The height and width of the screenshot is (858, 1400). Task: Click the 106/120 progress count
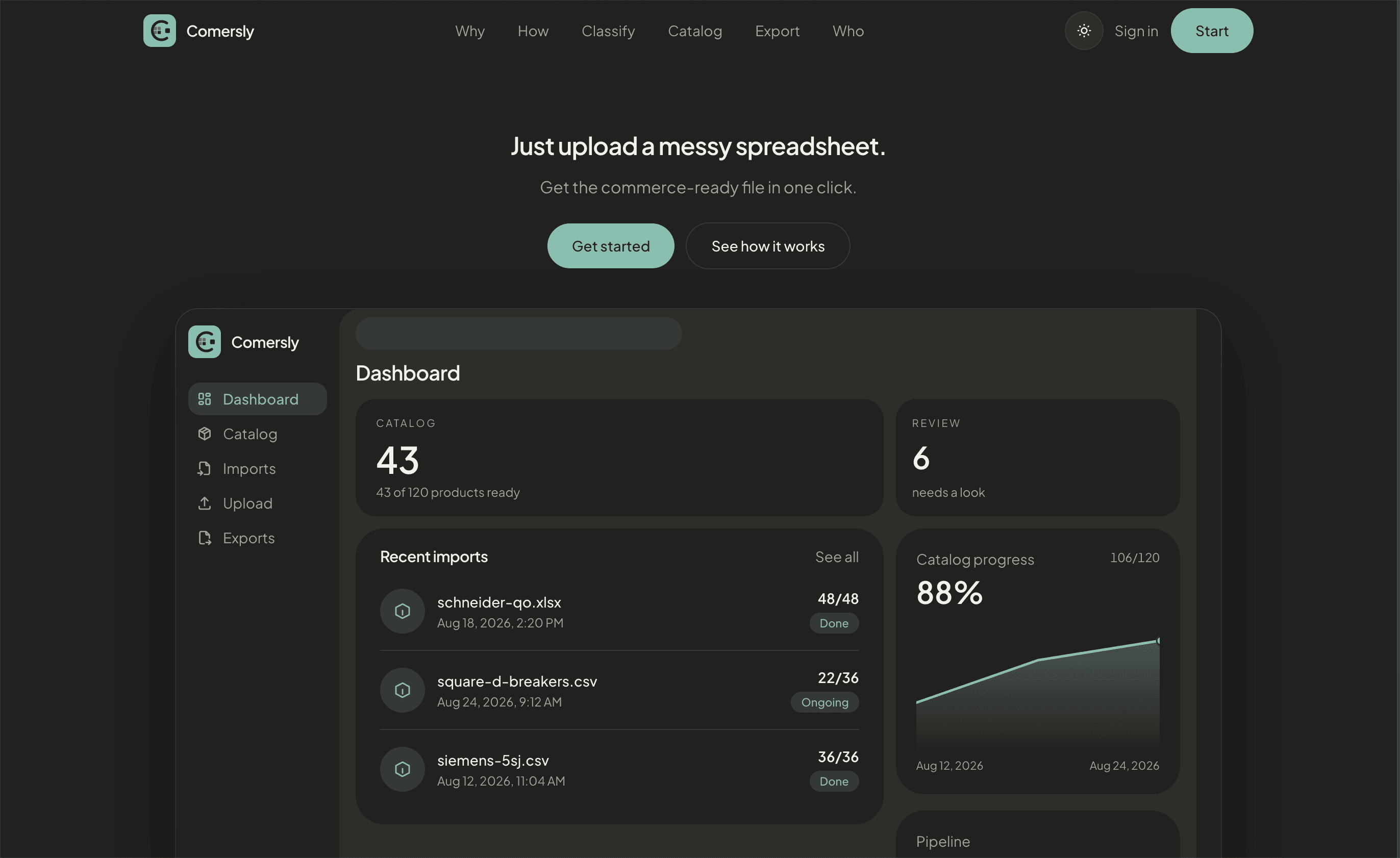(x=1134, y=558)
